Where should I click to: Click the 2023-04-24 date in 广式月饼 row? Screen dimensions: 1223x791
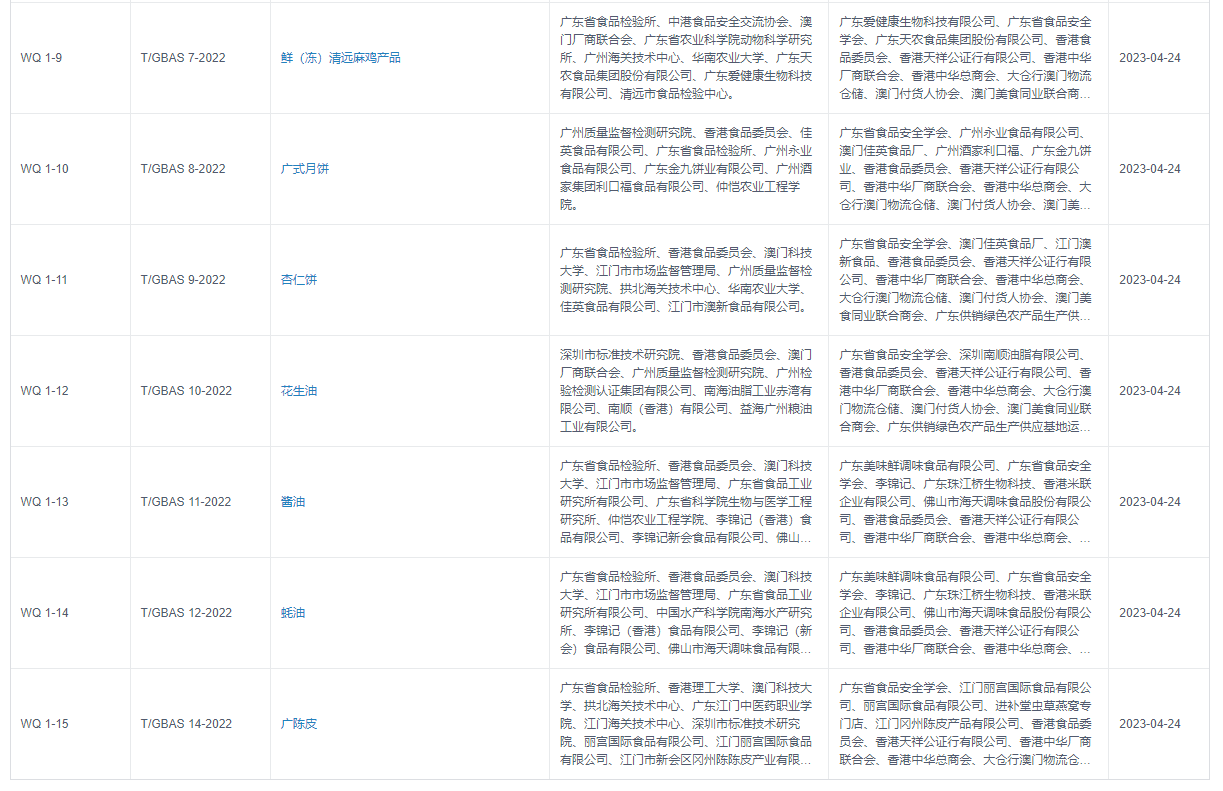(x=1149, y=169)
